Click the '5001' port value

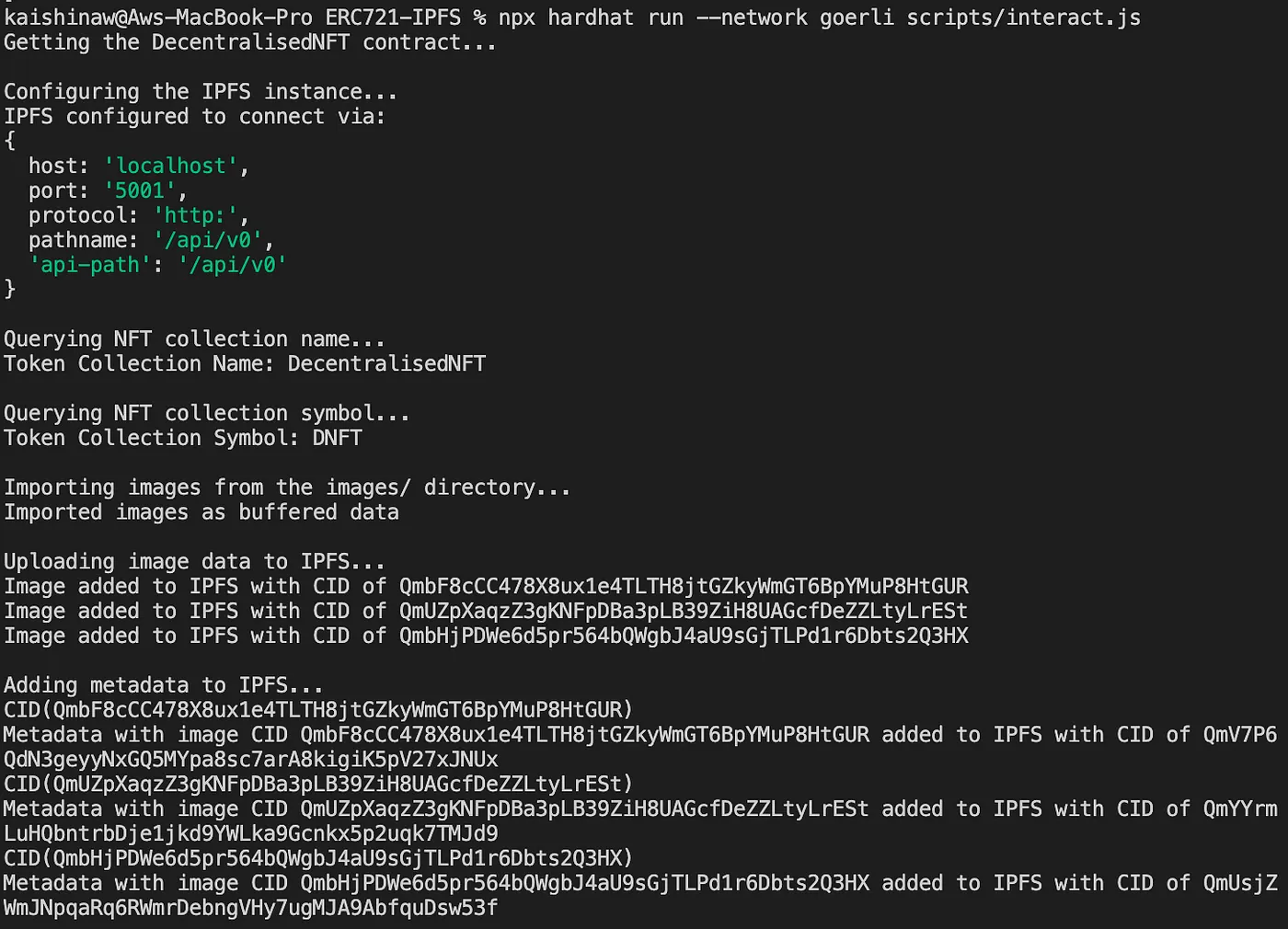tap(140, 191)
